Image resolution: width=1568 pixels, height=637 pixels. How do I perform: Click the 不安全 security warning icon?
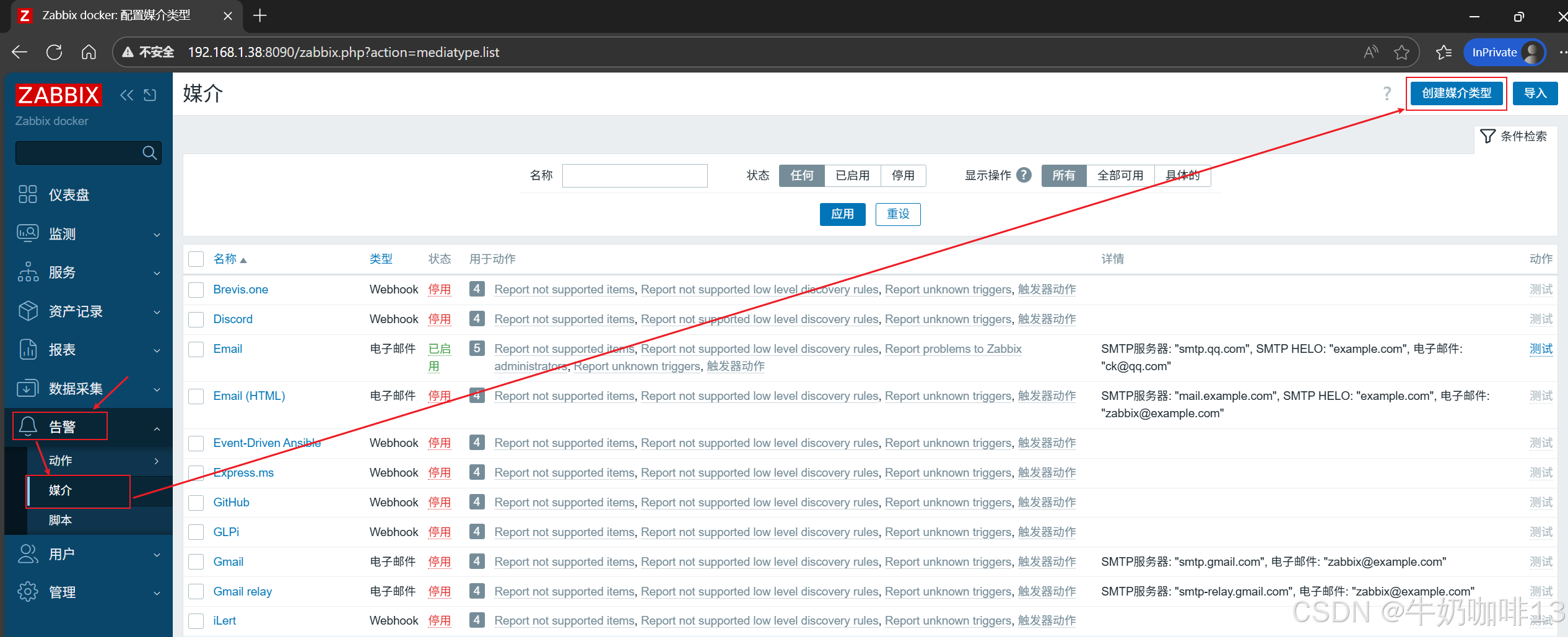click(128, 53)
